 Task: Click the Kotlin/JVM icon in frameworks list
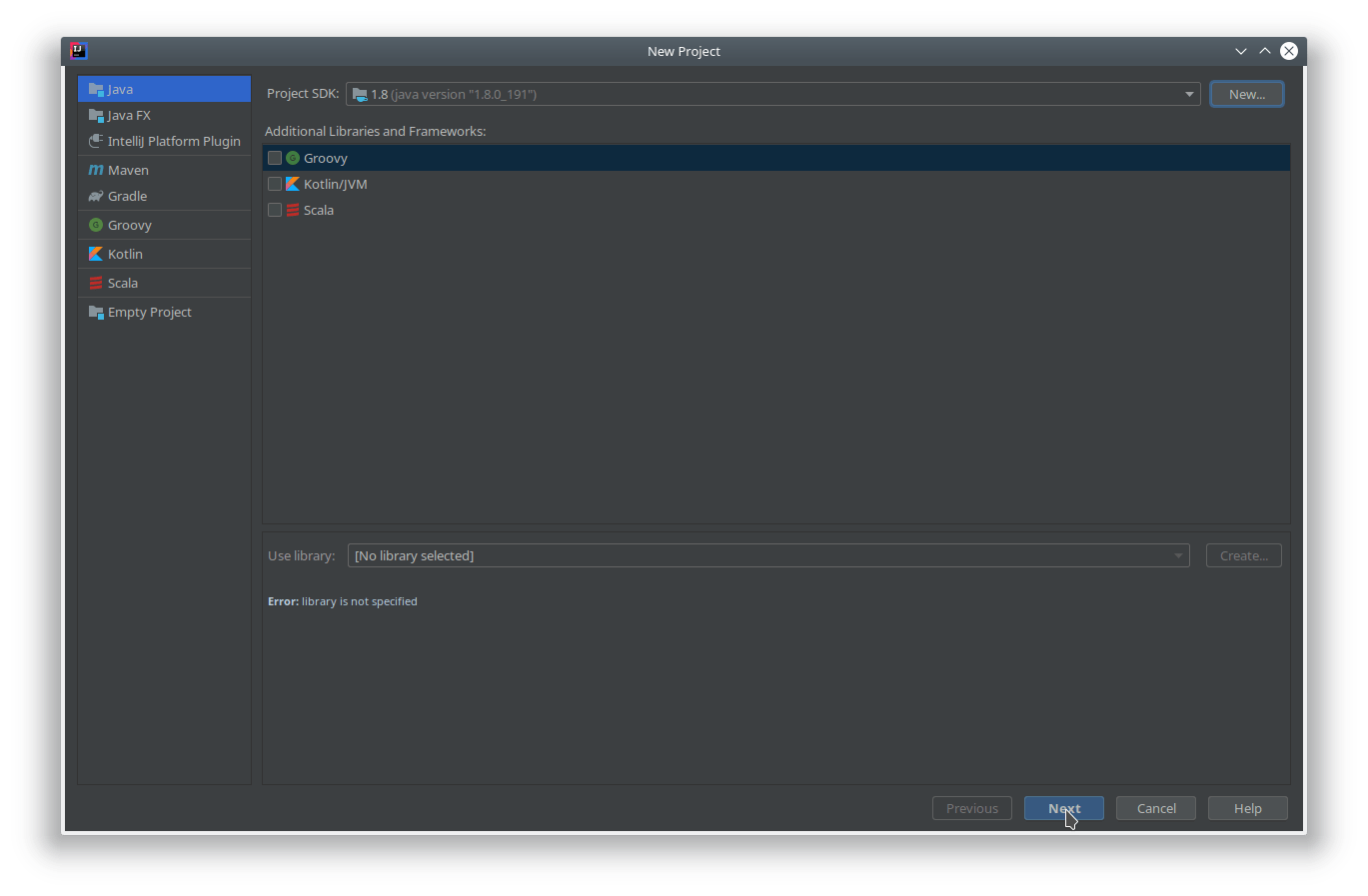coord(293,184)
